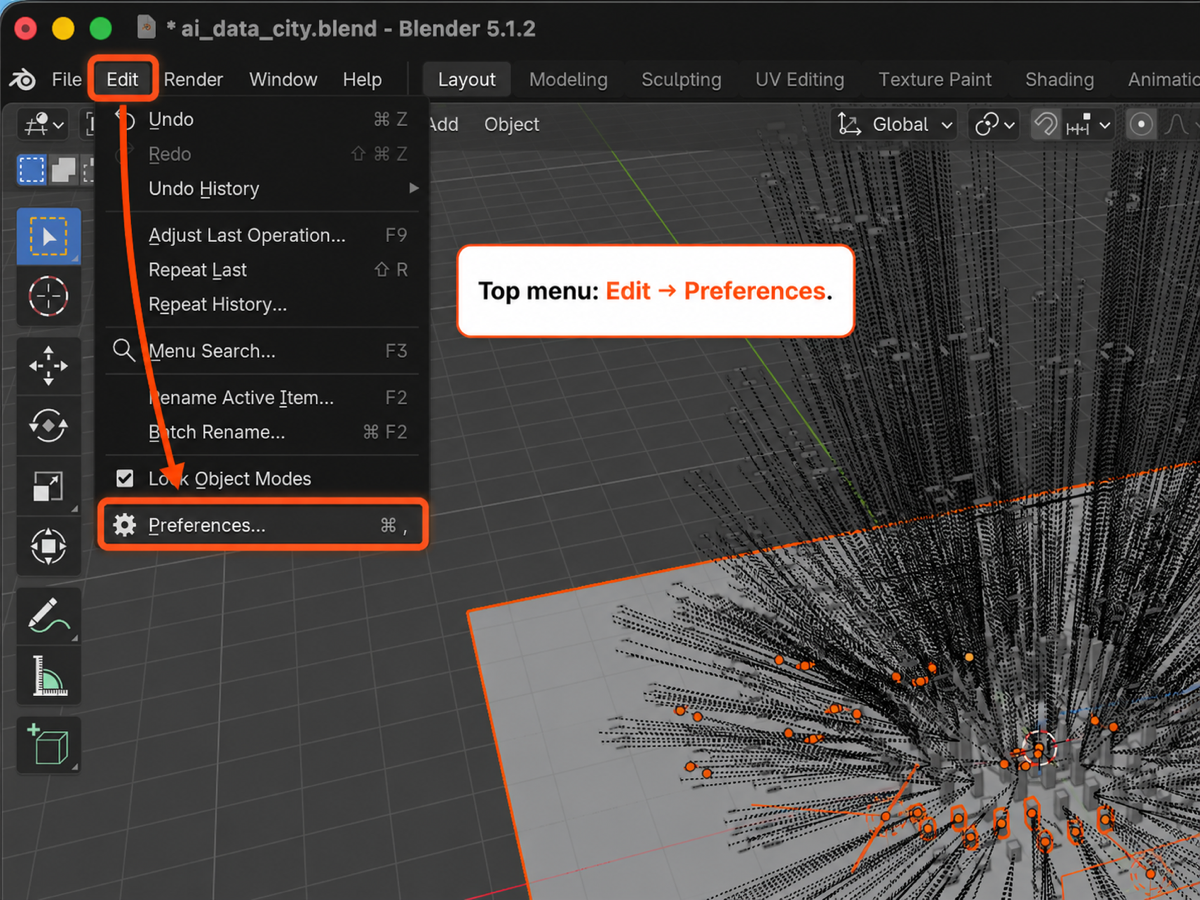Viewport: 1200px width, 900px height.
Task: Choose Rename Active Item entry
Action: [262, 398]
